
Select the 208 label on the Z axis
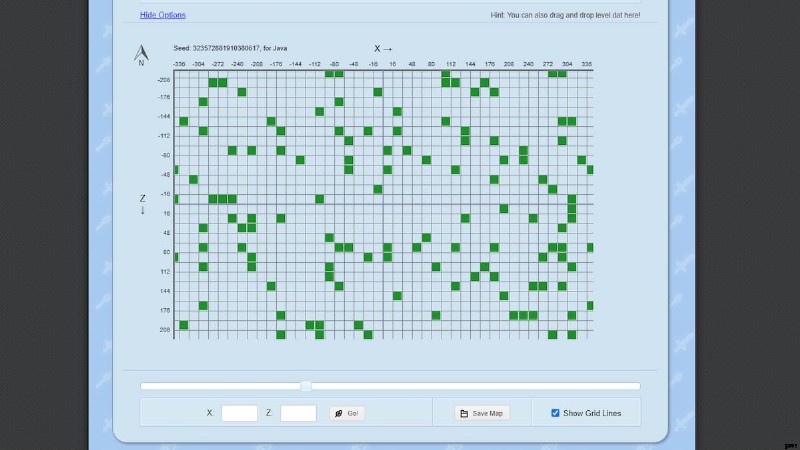pyautogui.click(x=165, y=329)
